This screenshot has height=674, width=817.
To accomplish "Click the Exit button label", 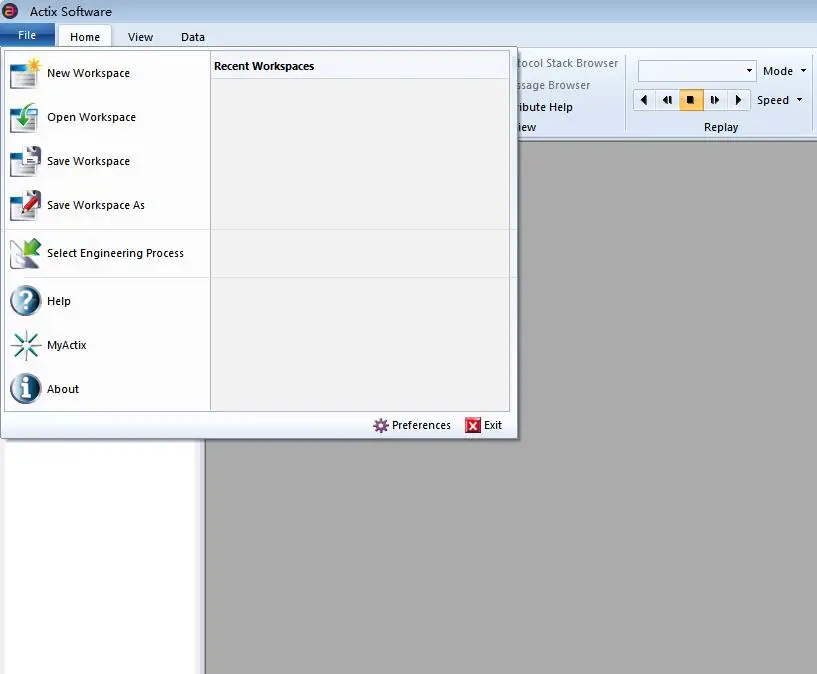I will click(x=493, y=426).
